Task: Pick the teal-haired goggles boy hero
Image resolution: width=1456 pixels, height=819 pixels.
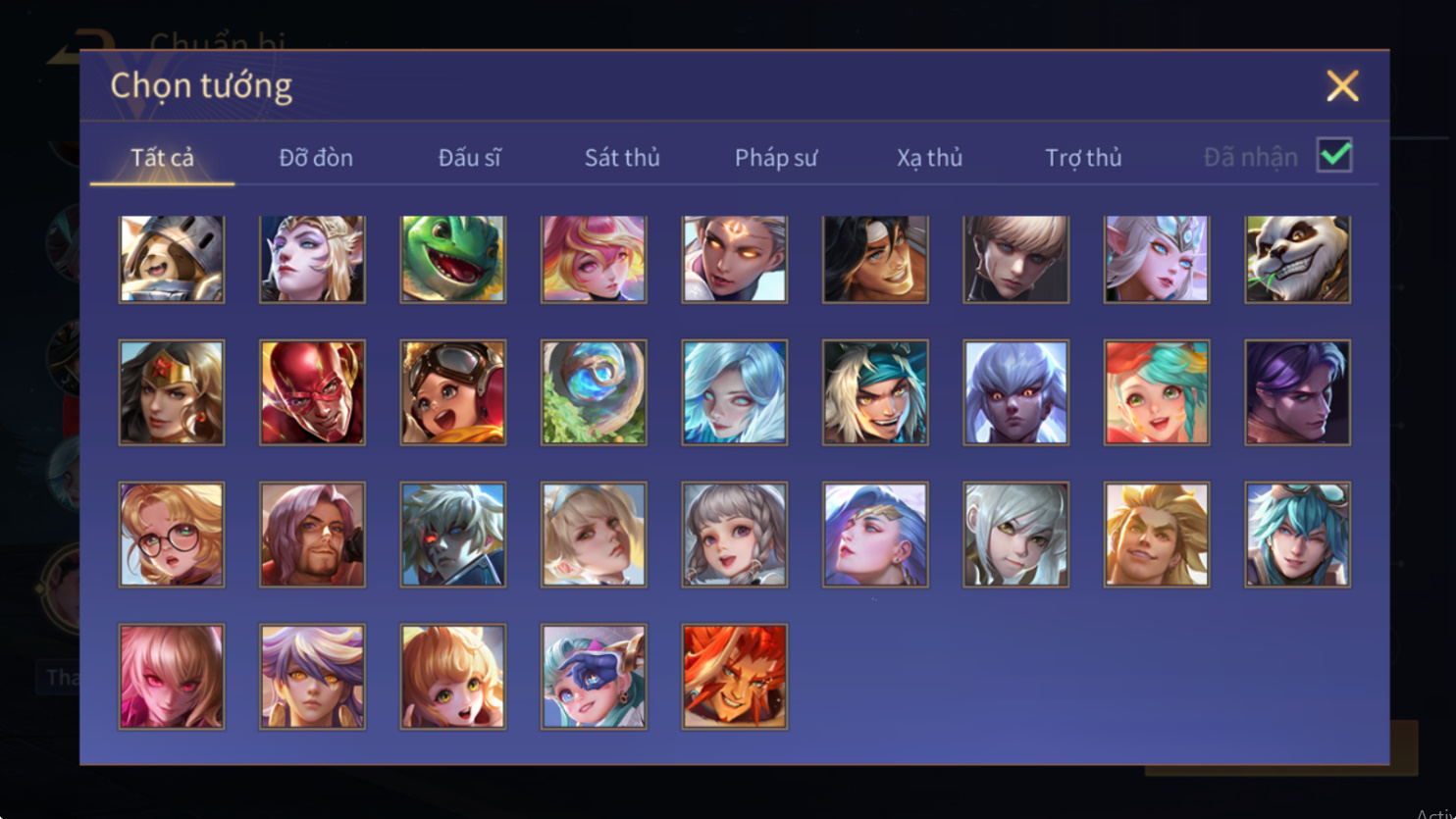Action: [x=1297, y=535]
